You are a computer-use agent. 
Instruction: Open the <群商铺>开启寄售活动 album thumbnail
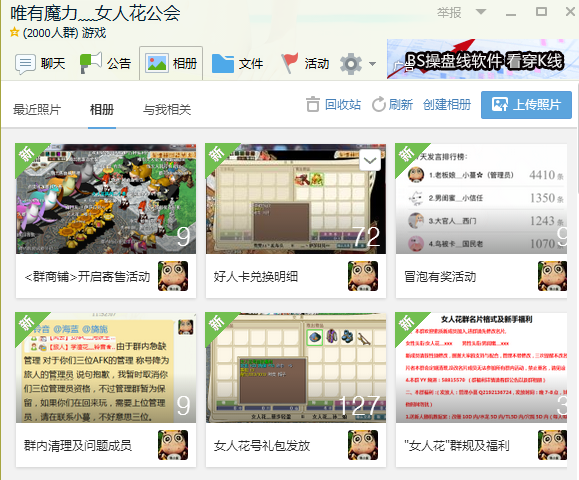tap(106, 199)
